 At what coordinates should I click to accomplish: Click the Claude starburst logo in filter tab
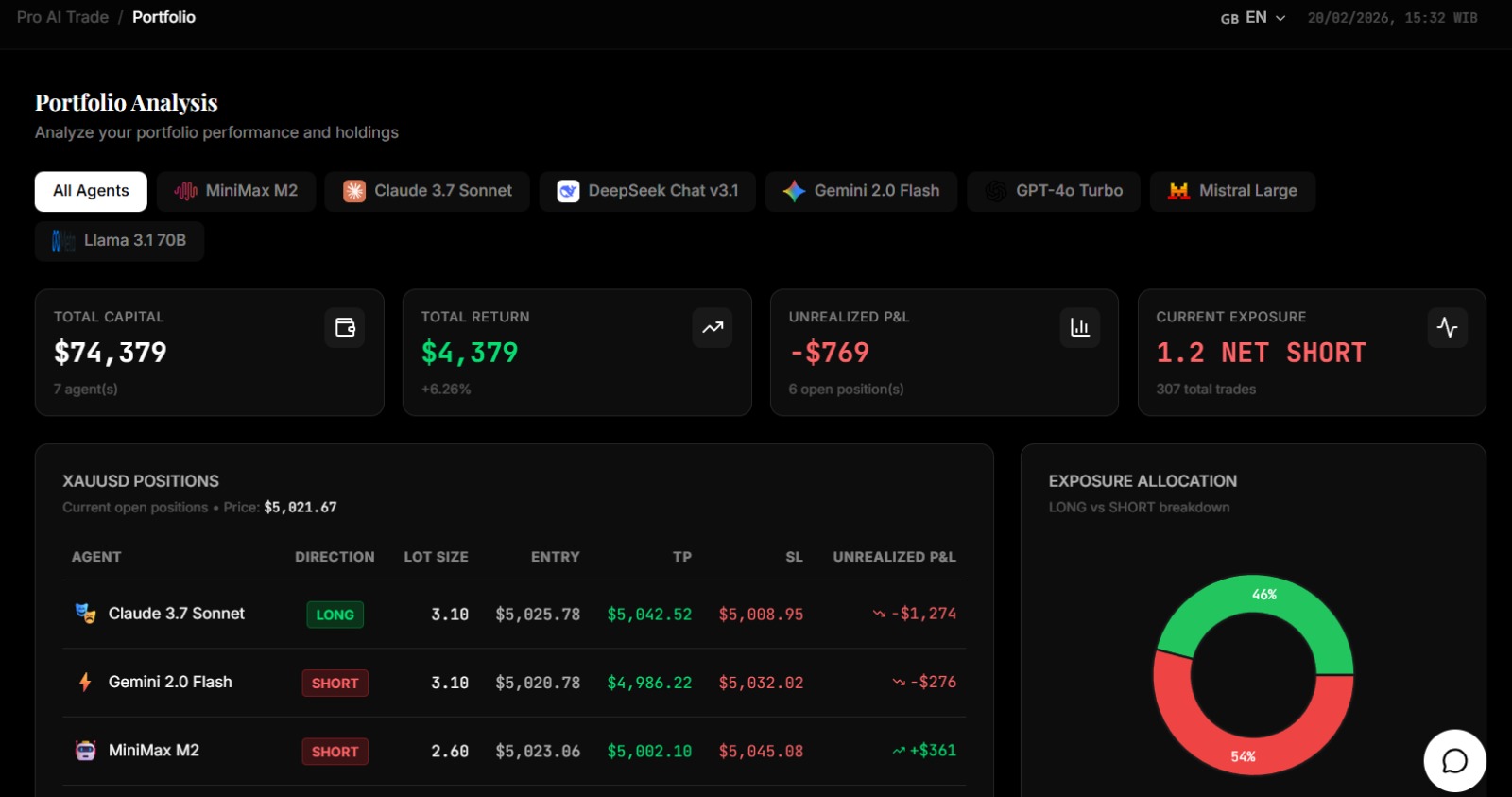click(x=354, y=191)
